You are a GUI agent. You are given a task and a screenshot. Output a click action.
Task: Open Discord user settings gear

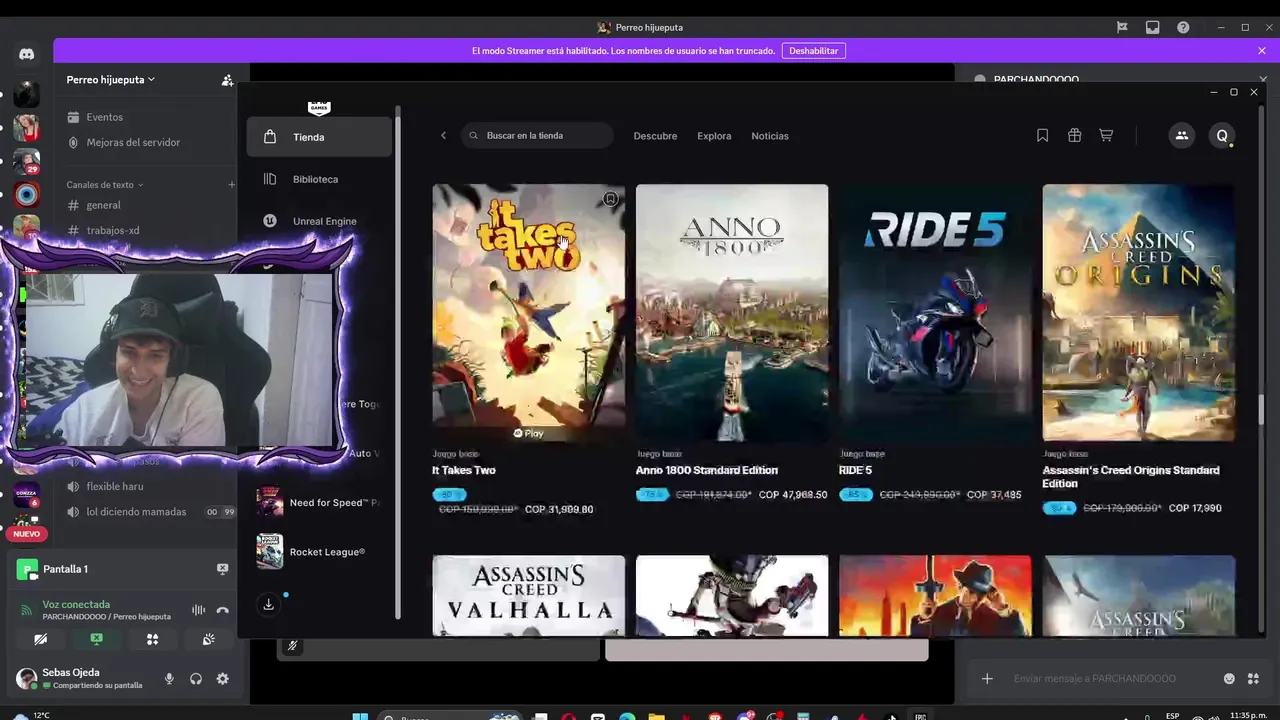coord(222,679)
